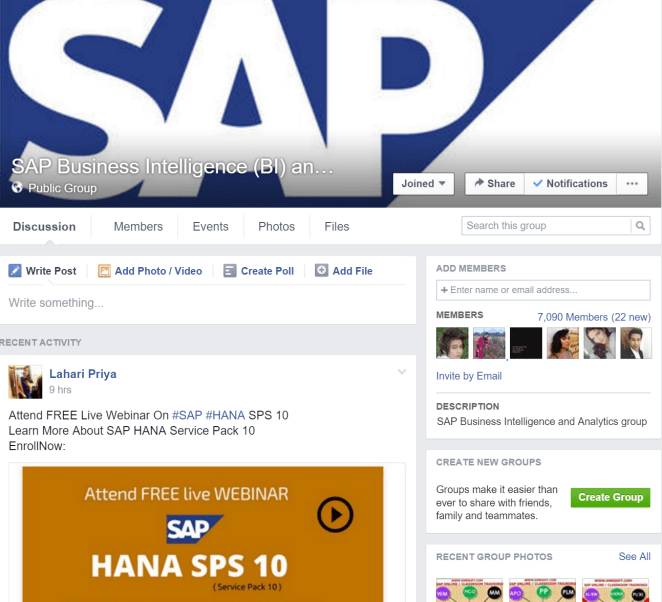Image resolution: width=662 pixels, height=602 pixels.
Task: Expand post options chevron on Lahari's post
Action: click(402, 373)
